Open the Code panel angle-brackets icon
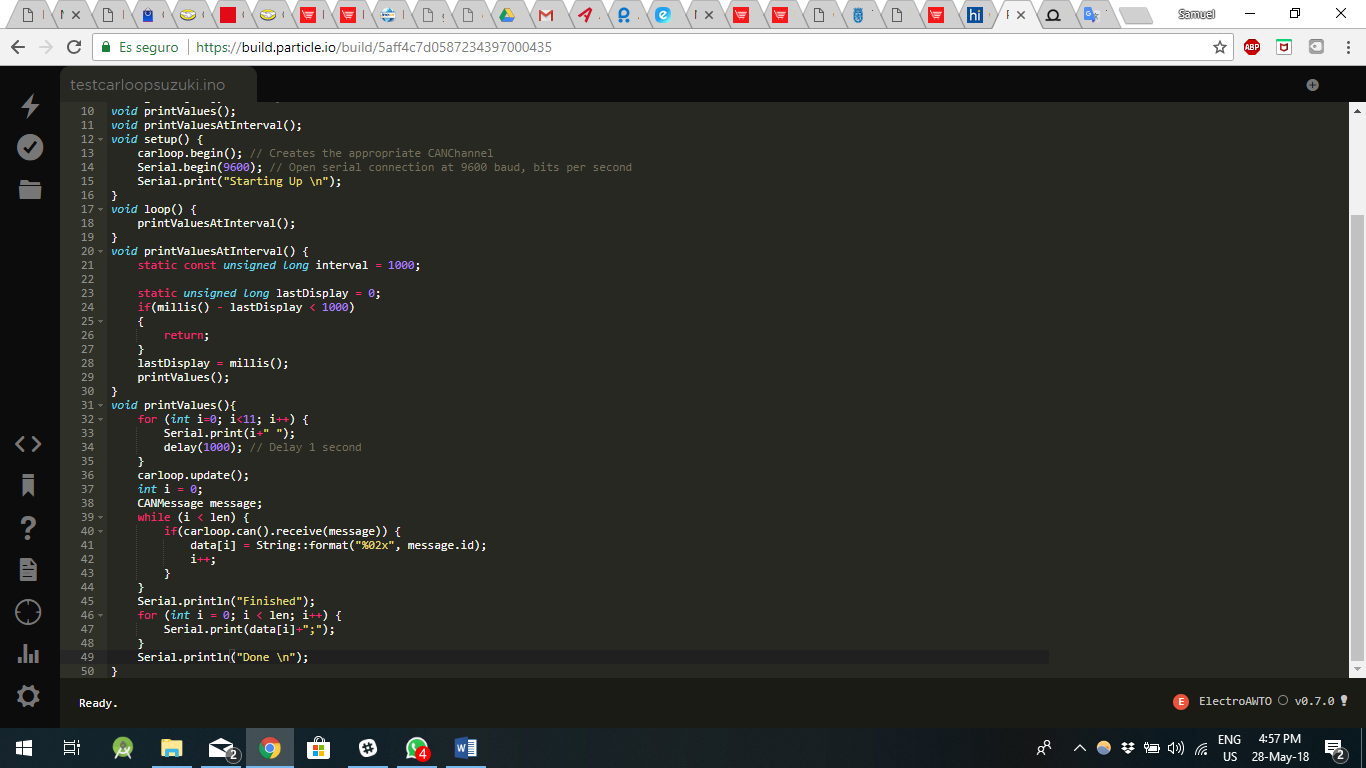The height and width of the screenshot is (768, 1366). (x=29, y=444)
